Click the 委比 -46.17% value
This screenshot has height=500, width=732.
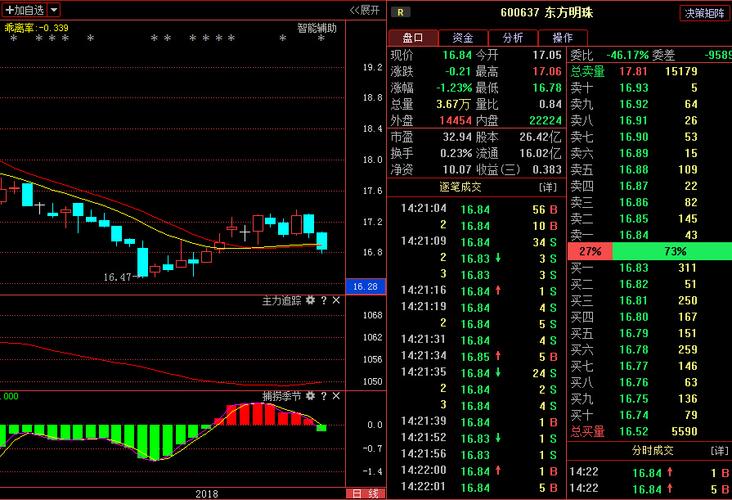click(x=627, y=55)
